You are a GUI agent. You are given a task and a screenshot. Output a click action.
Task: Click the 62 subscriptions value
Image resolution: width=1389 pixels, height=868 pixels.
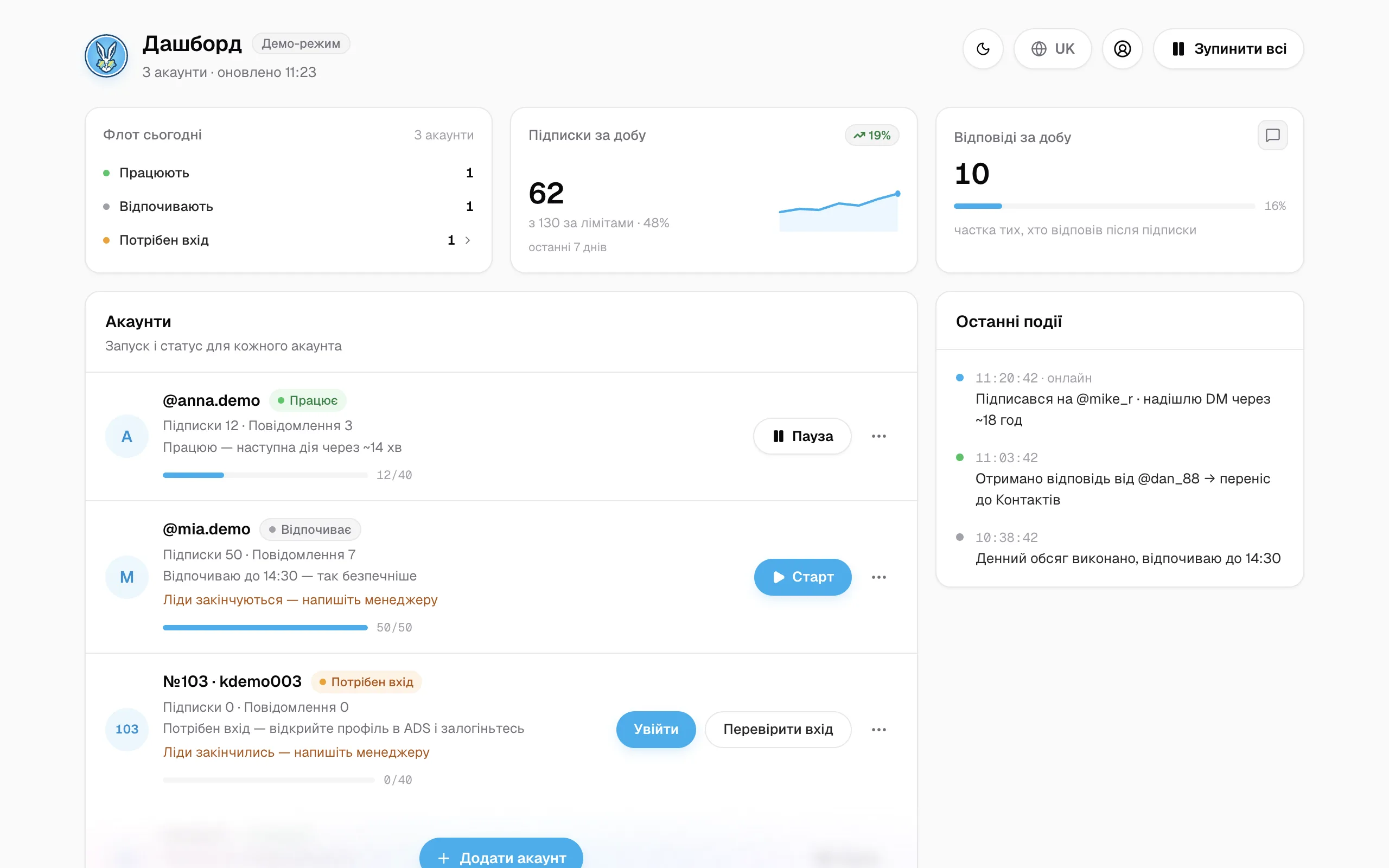[x=546, y=193]
